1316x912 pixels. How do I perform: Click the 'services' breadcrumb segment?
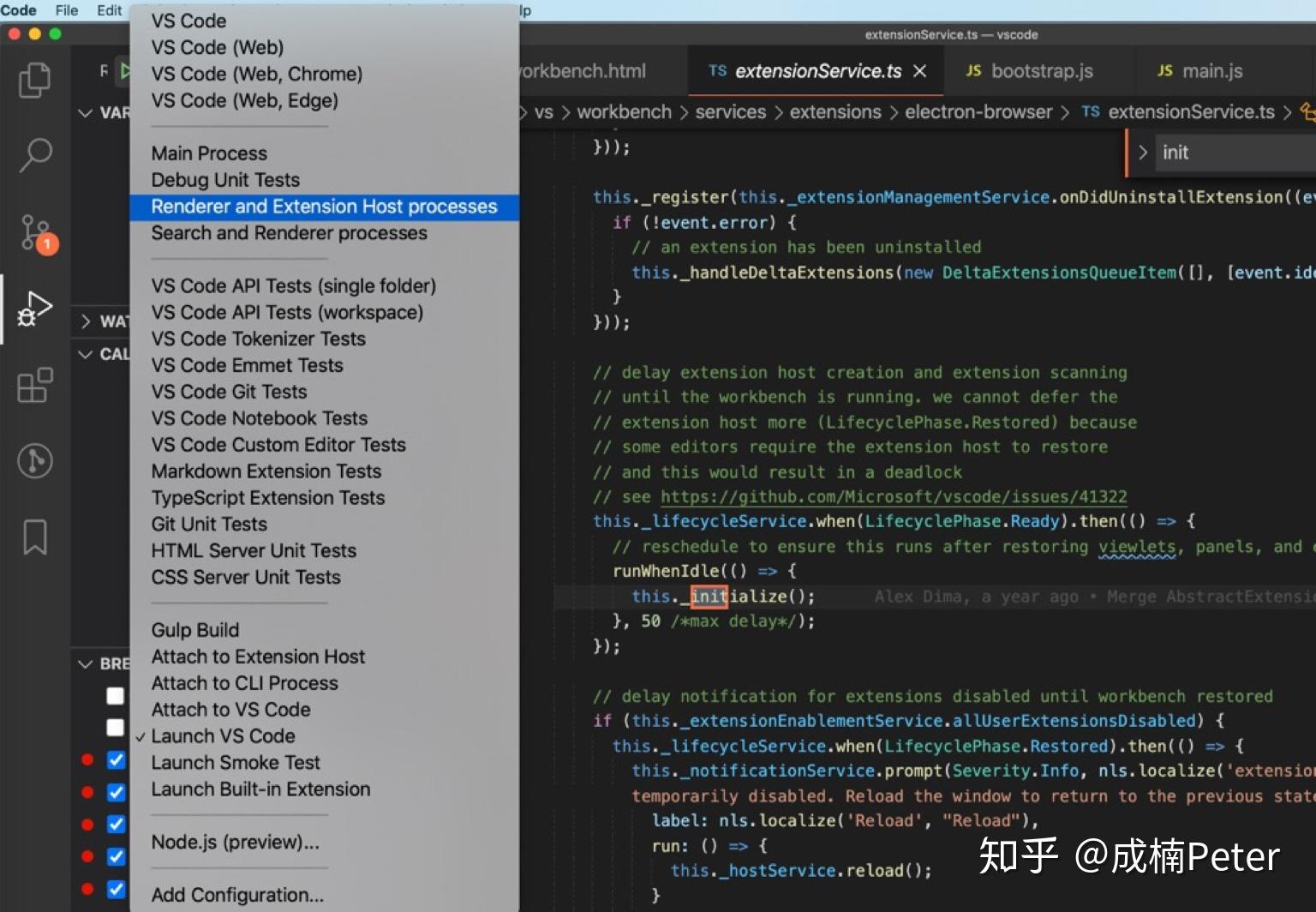[731, 112]
